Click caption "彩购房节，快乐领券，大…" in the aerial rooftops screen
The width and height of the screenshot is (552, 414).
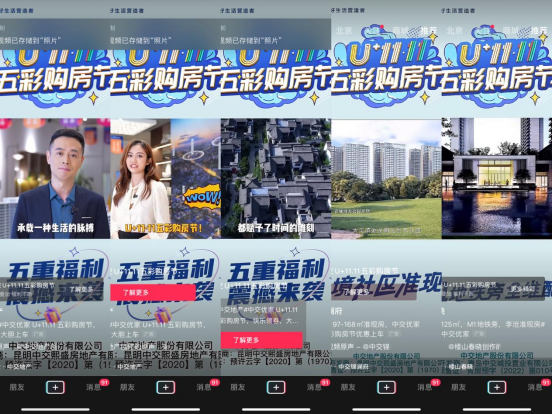click(260, 321)
